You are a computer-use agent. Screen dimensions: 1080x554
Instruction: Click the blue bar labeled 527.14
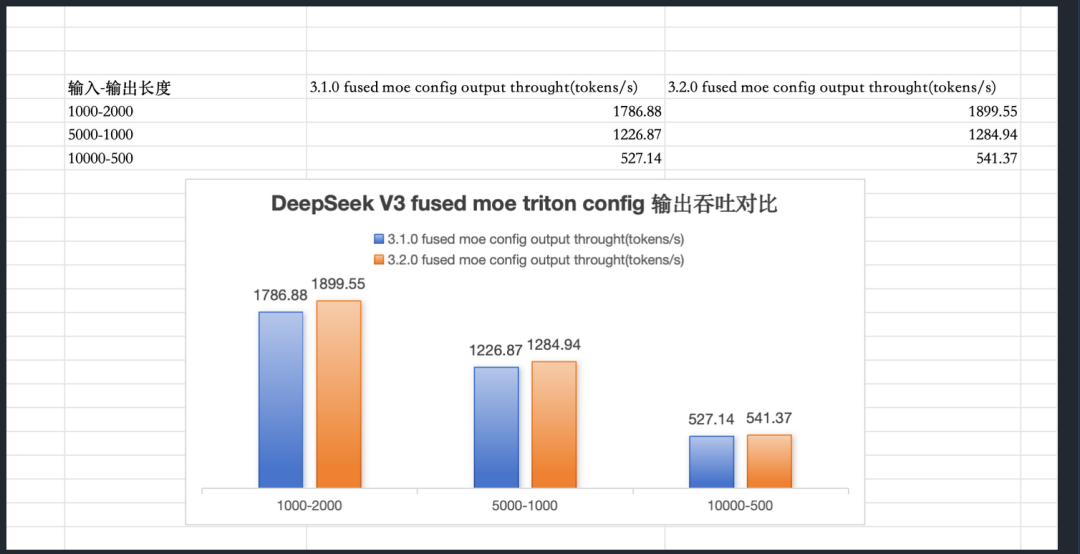[x=712, y=462]
